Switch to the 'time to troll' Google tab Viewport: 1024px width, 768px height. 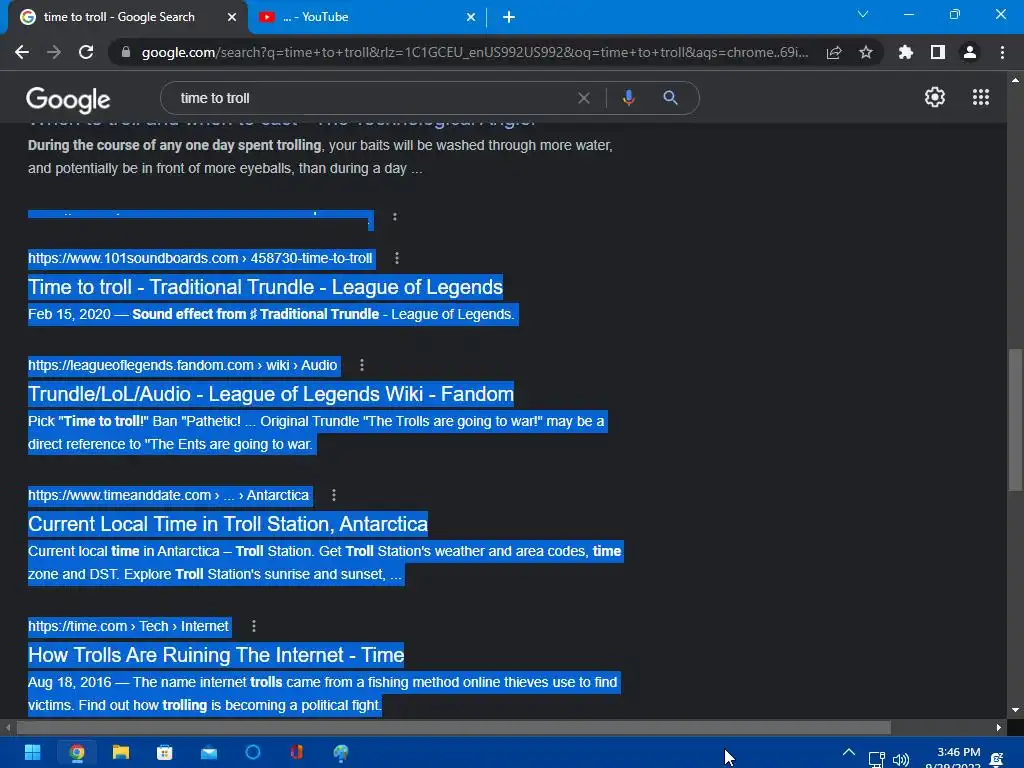(124, 17)
